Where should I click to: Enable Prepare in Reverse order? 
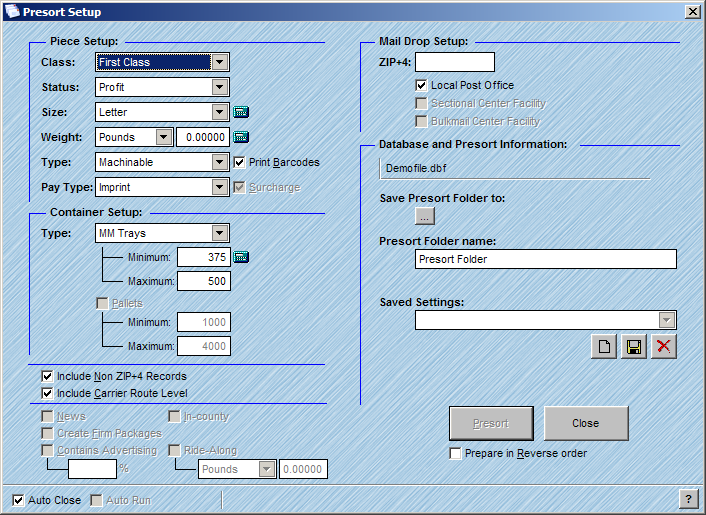point(455,453)
